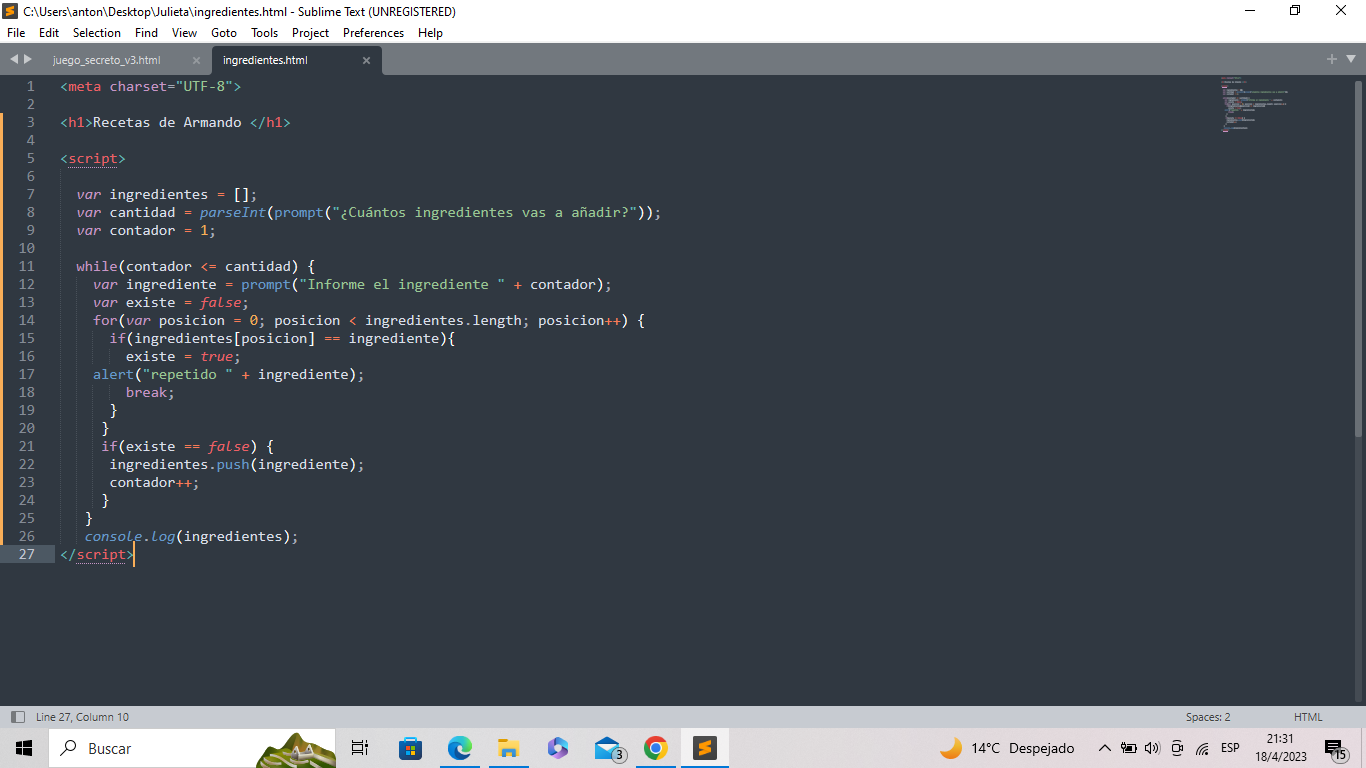Click the Sublime Text title bar icon
Screen dimensions: 1366x768
click(x=10, y=11)
